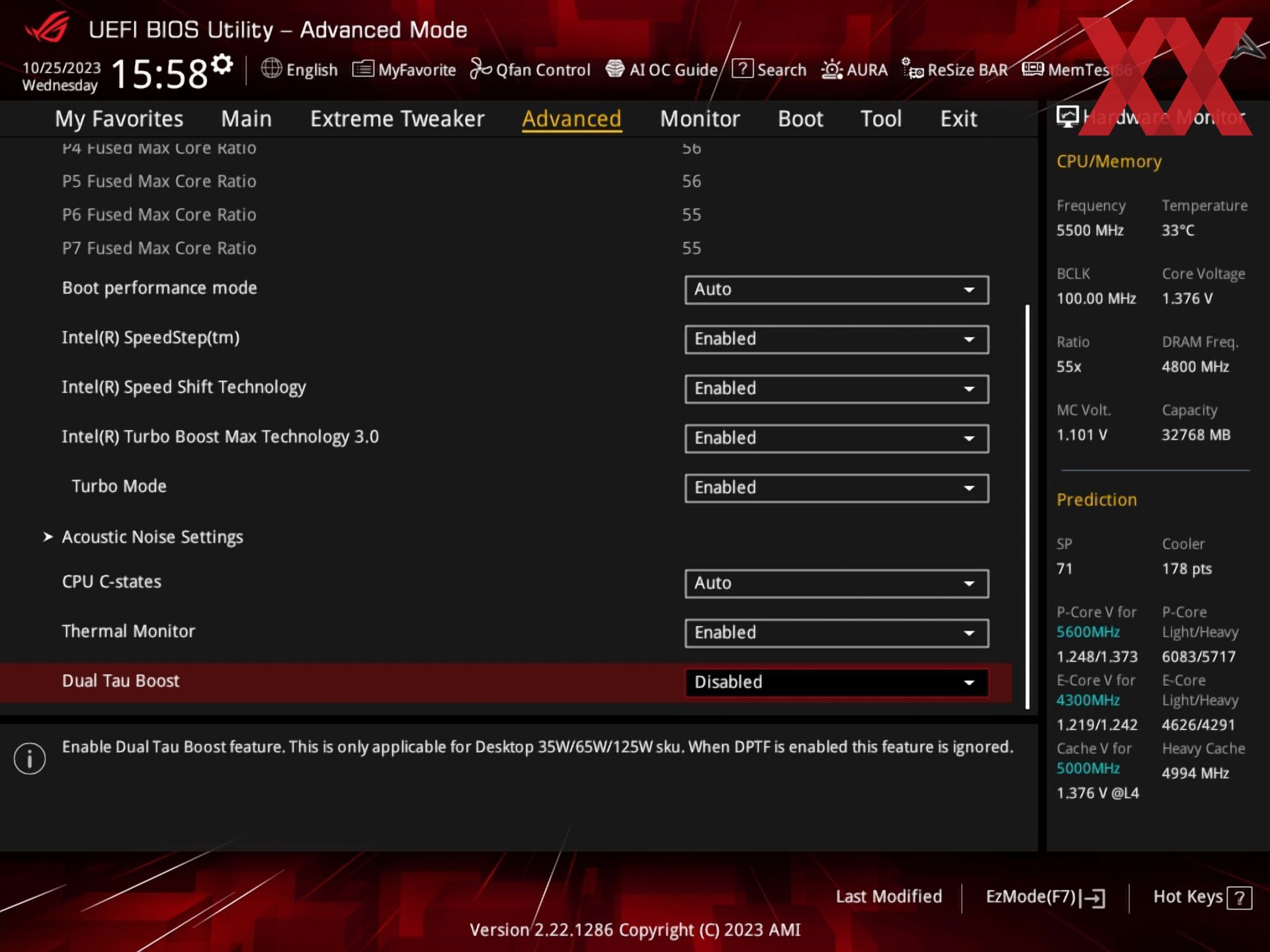Click the 10/25/2023 date text
The width and height of the screenshot is (1270, 952).
(62, 67)
